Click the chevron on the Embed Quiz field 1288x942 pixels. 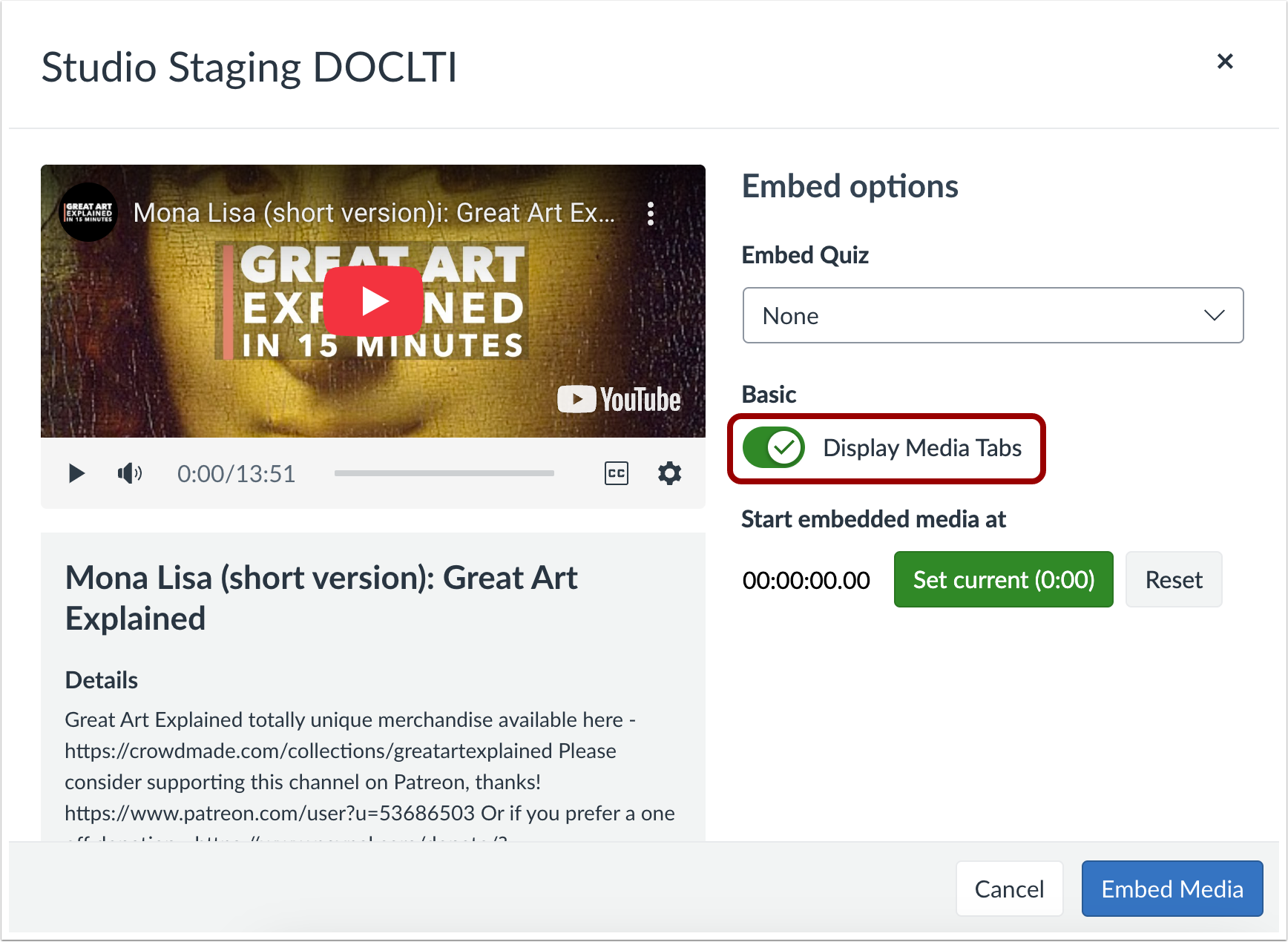point(1215,315)
